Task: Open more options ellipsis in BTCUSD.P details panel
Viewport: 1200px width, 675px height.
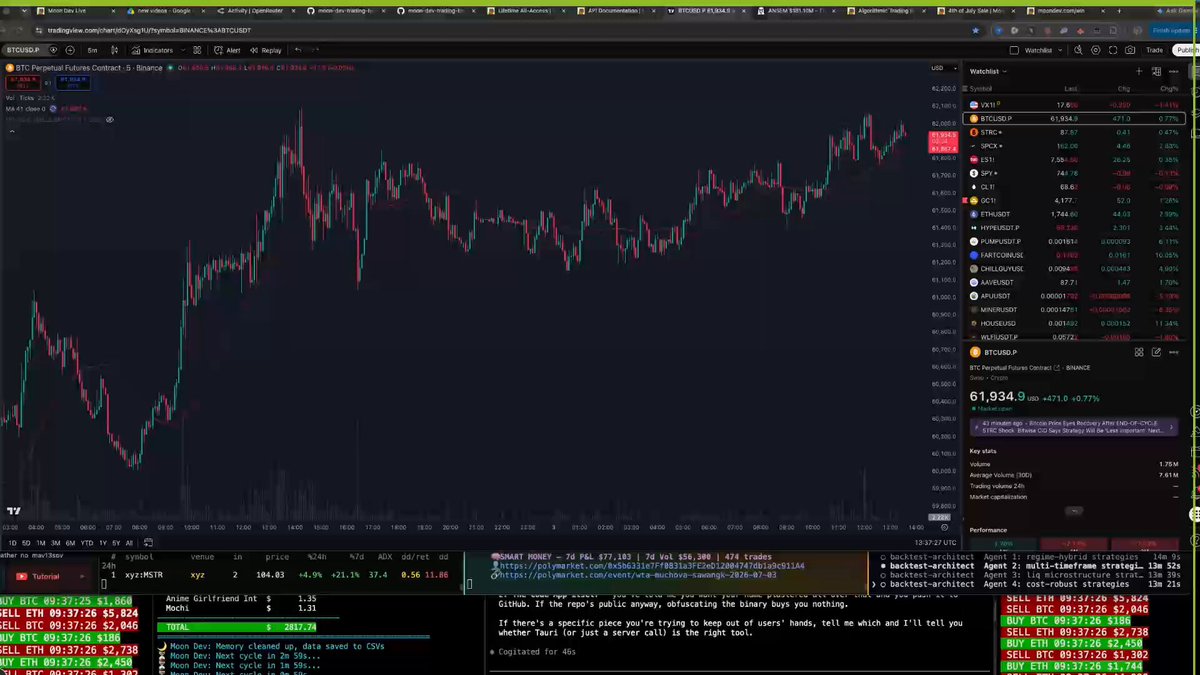Action: 1174,352
